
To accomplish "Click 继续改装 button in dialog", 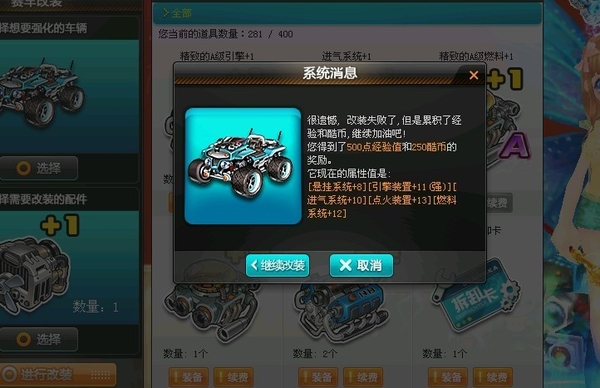I will [x=277, y=265].
